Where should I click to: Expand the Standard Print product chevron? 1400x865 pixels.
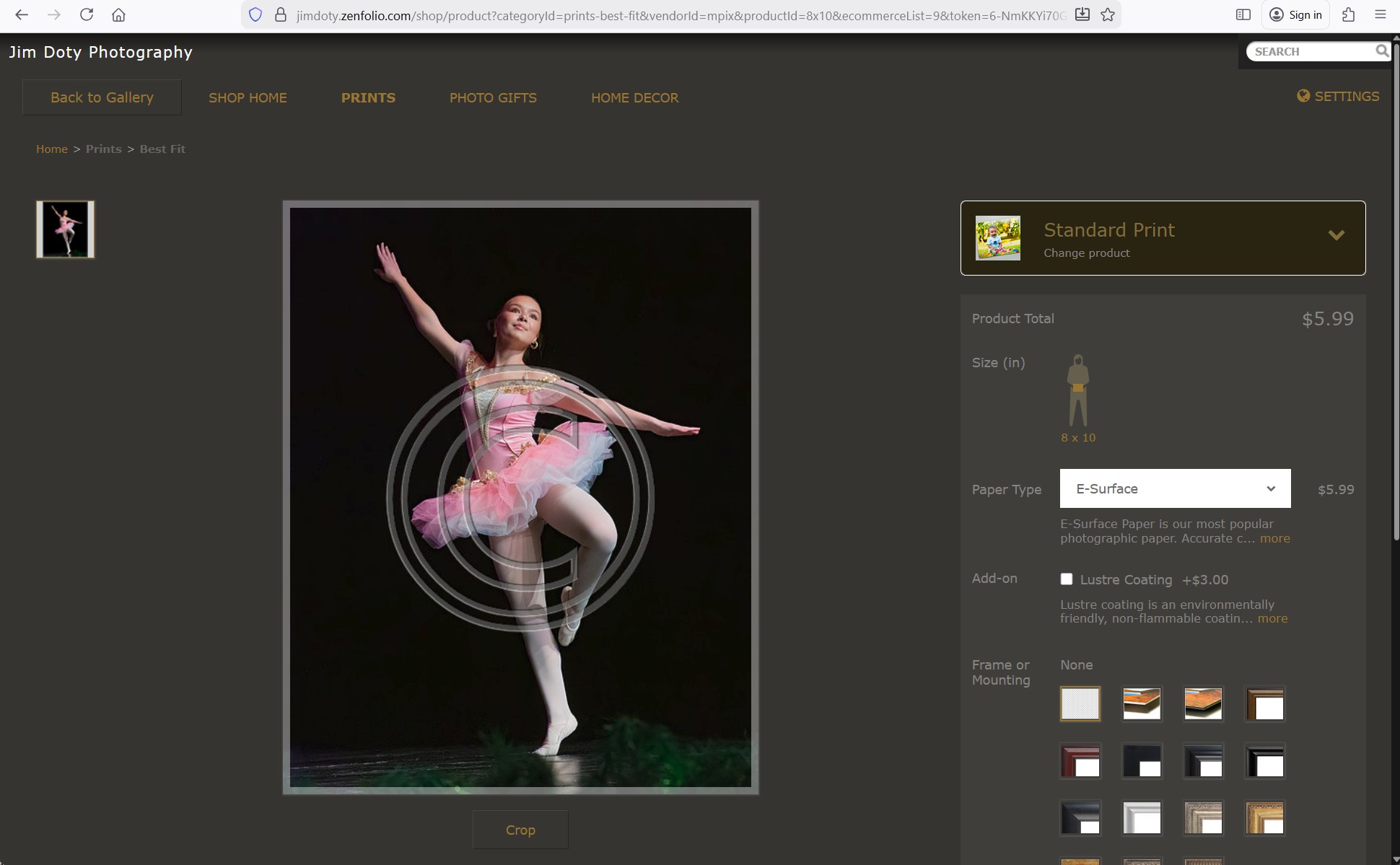[1336, 235]
